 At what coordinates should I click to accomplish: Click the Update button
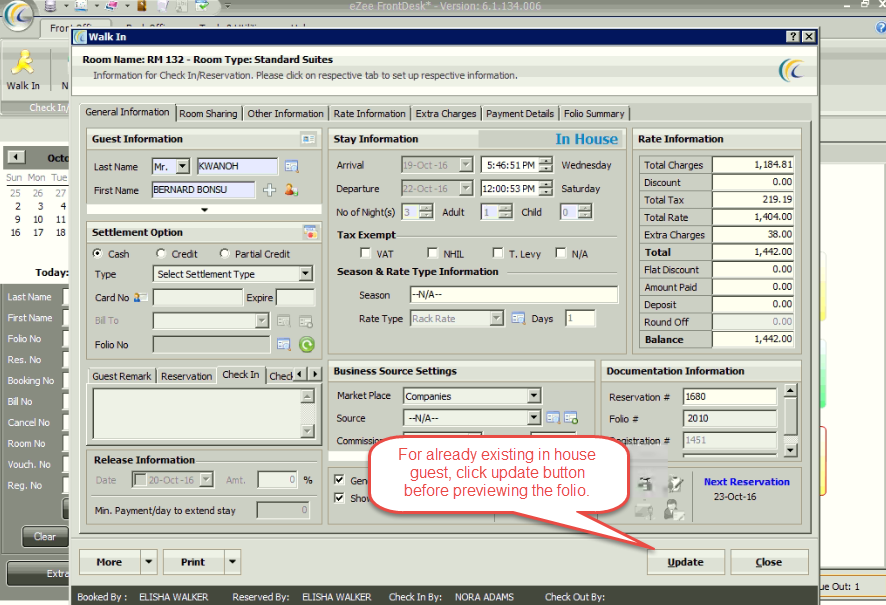tap(685, 562)
